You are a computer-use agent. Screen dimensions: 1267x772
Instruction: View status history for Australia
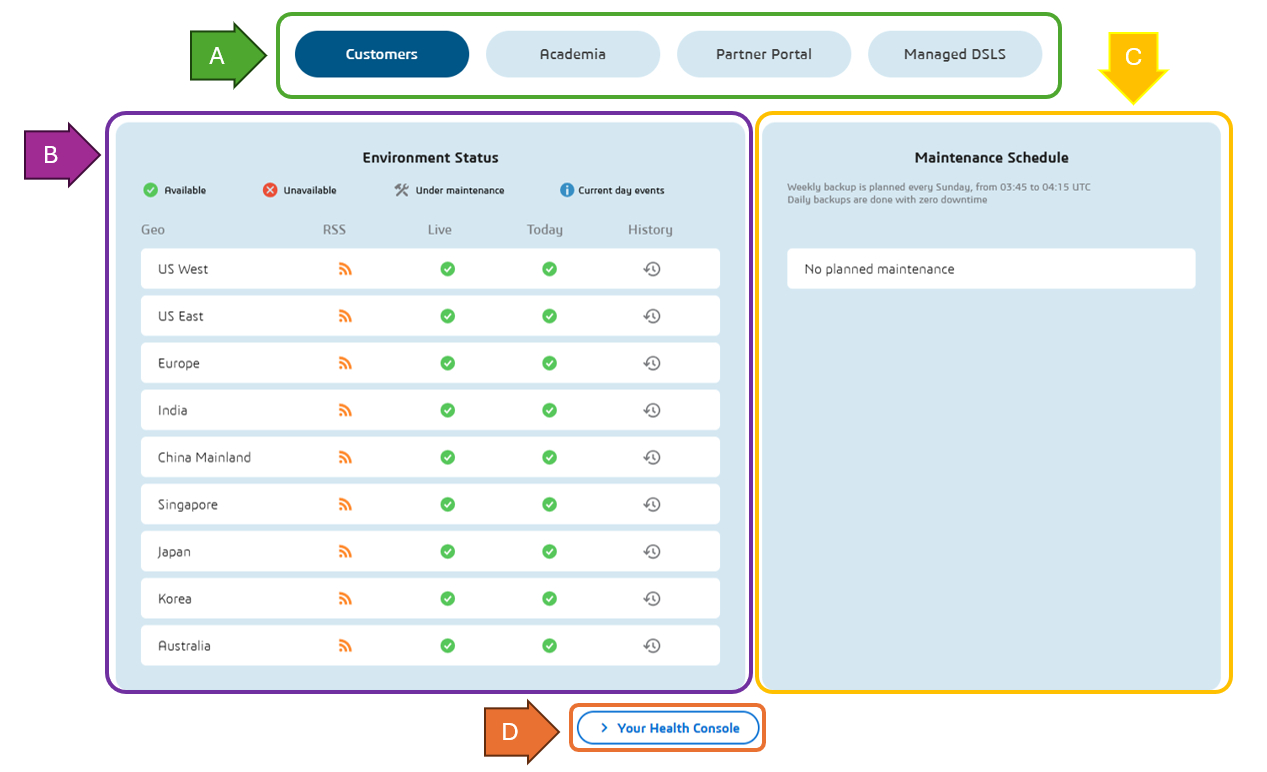[652, 645]
